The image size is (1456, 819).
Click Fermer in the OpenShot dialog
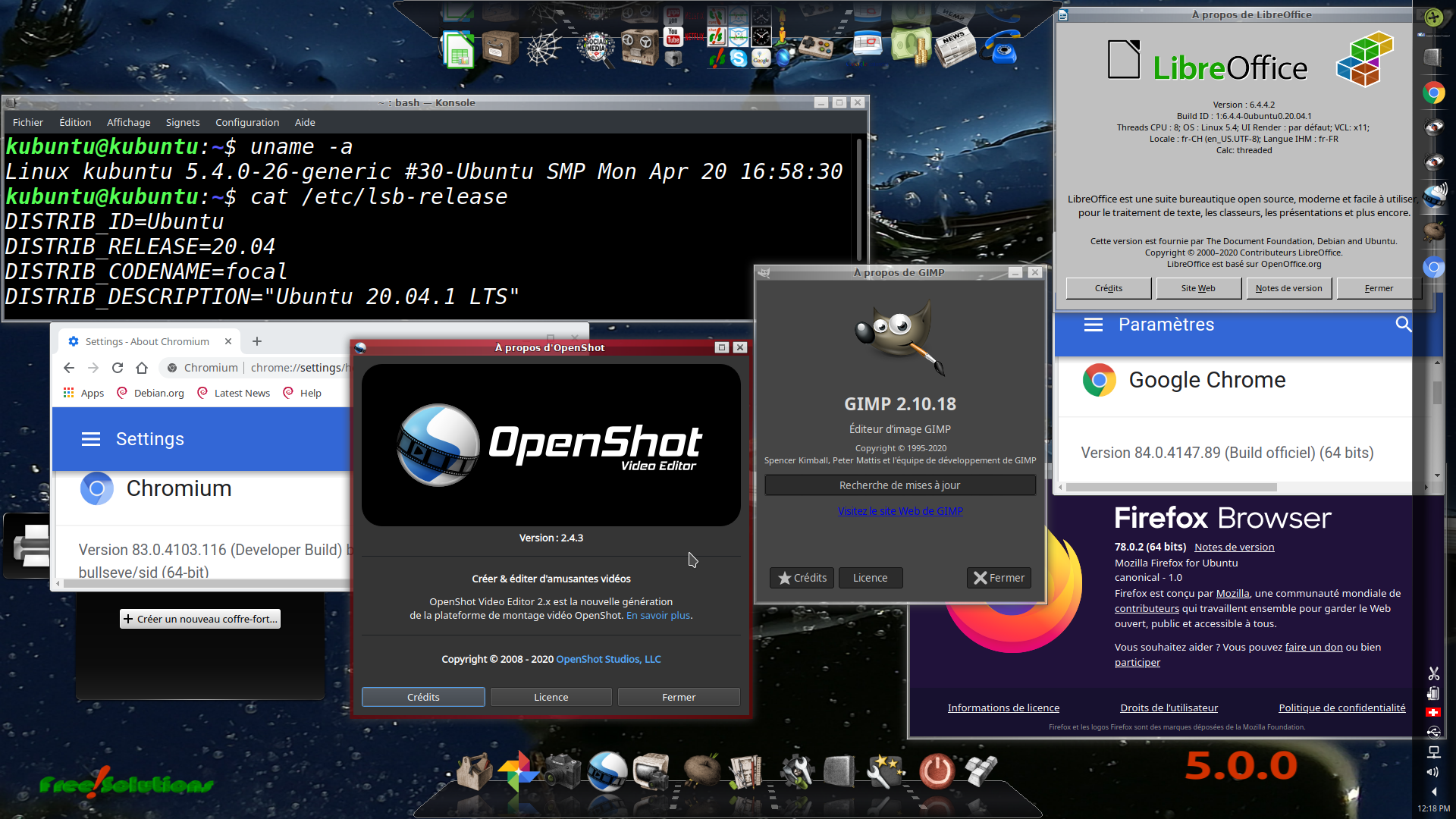coord(679,697)
